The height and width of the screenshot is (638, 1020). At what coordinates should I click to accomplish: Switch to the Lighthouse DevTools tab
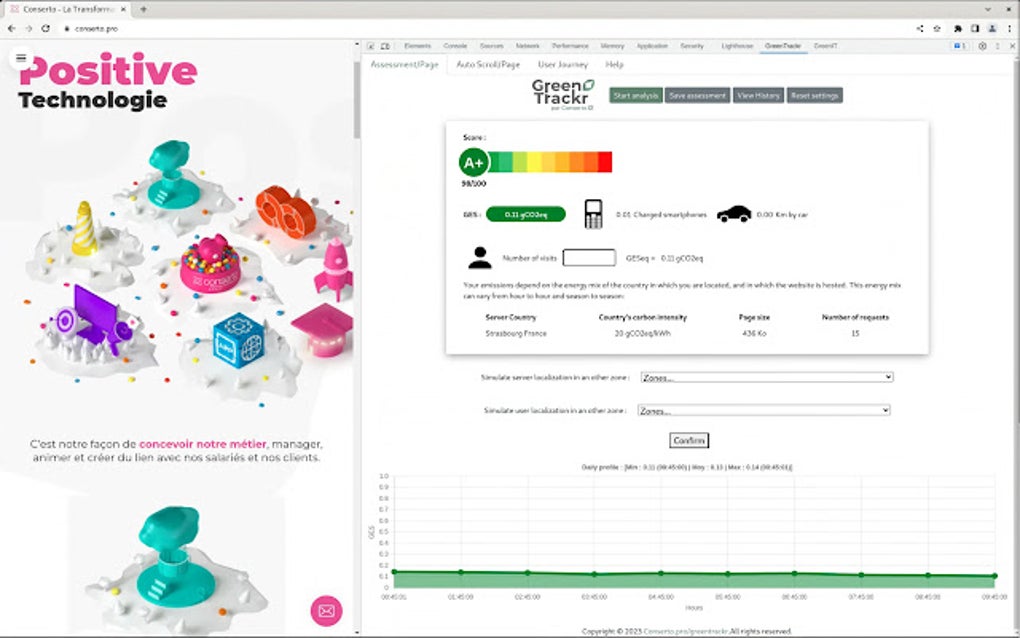point(737,46)
